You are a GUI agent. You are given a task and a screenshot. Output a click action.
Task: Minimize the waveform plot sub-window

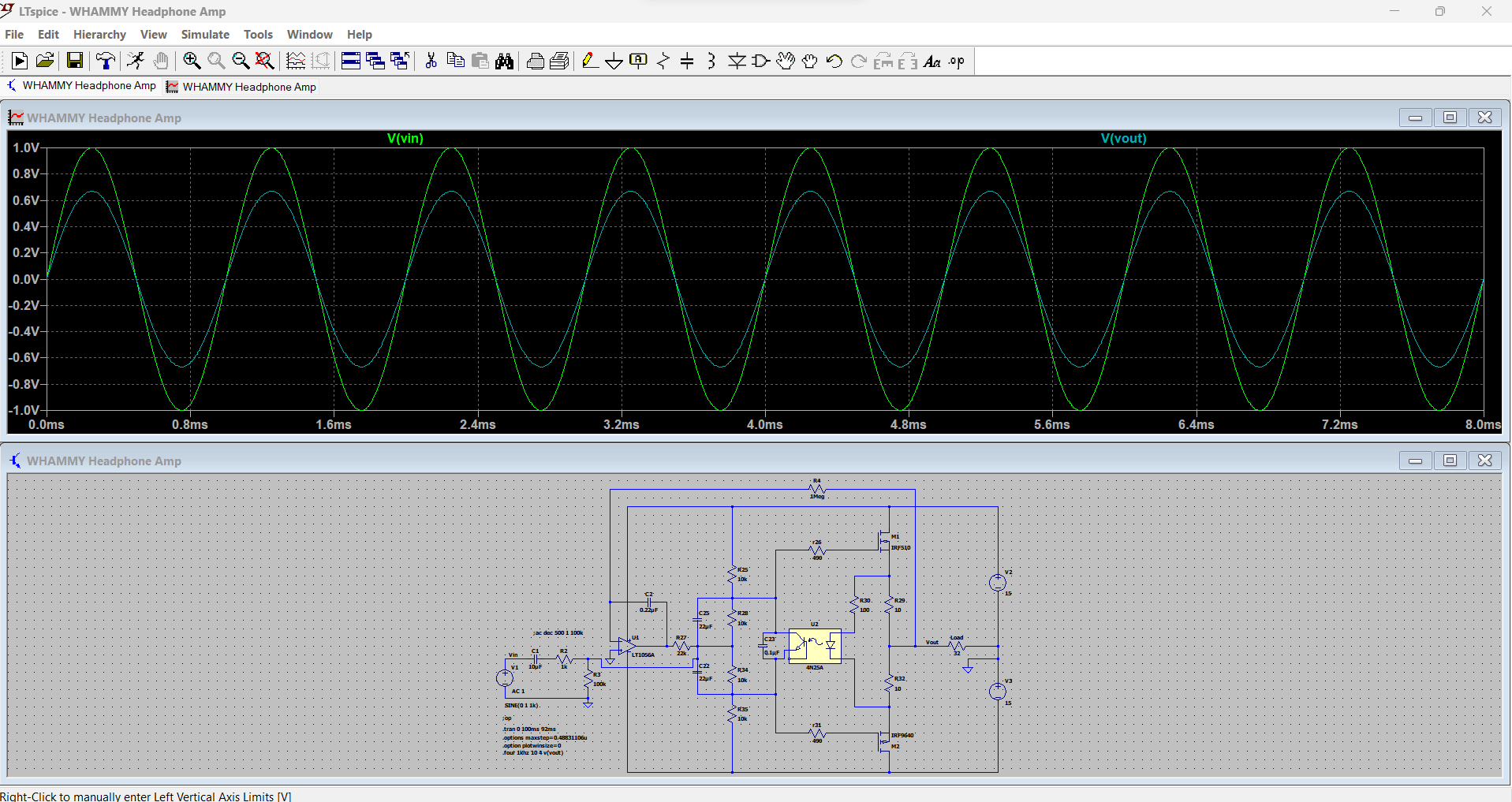pos(1416,118)
